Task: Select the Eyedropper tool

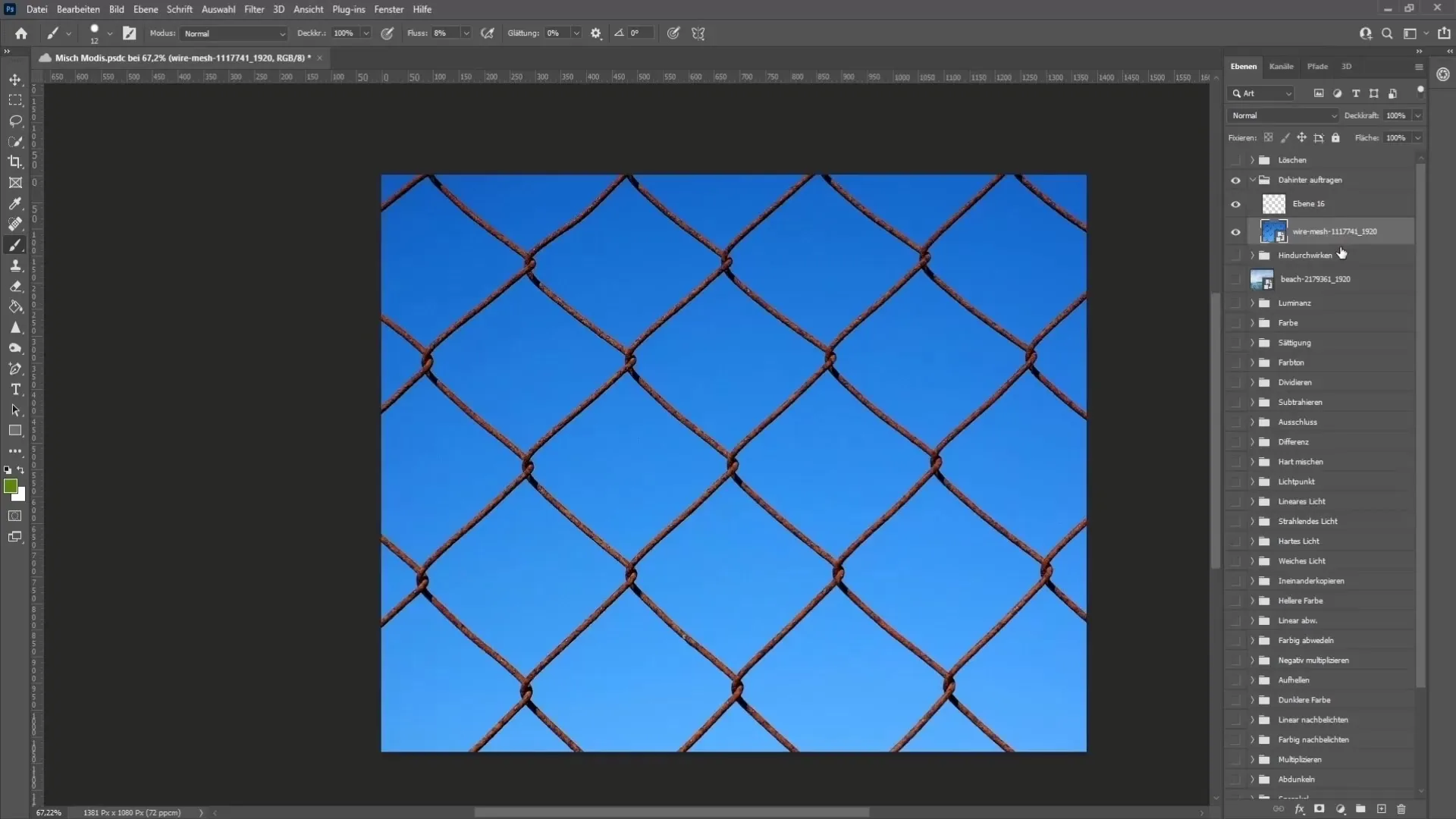Action: click(x=15, y=203)
